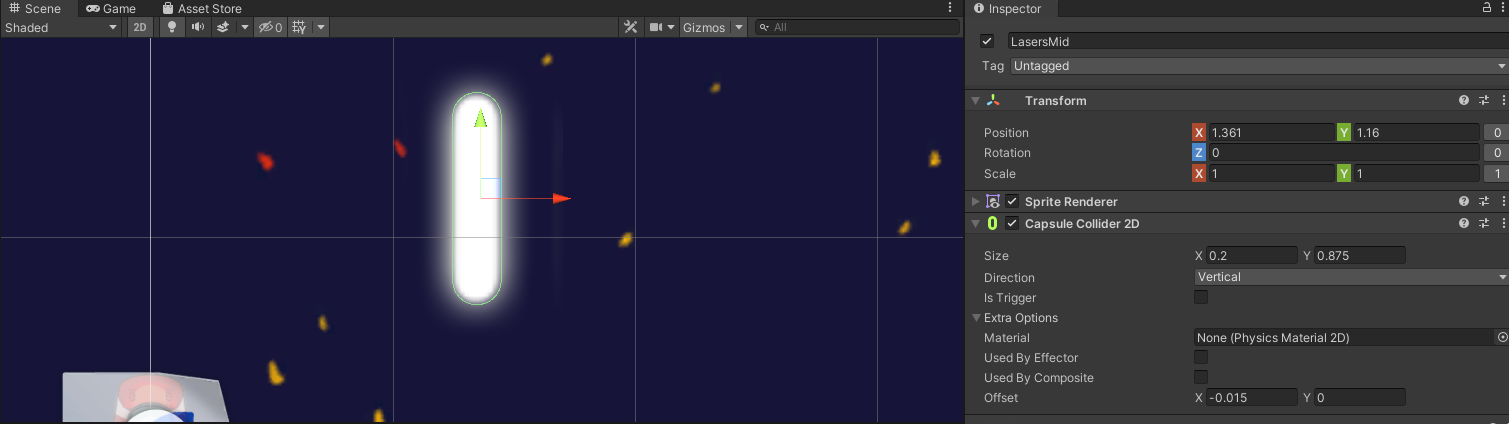
Task: Toggle 2D view mode button
Action: tap(140, 27)
